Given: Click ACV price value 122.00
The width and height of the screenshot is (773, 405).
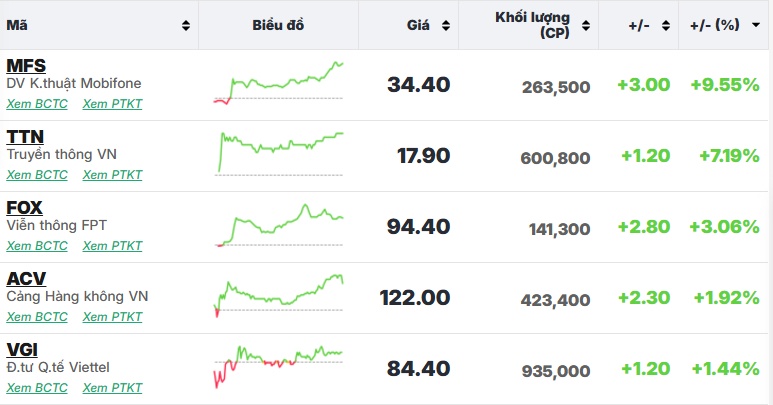Looking at the screenshot, I should tap(415, 298).
